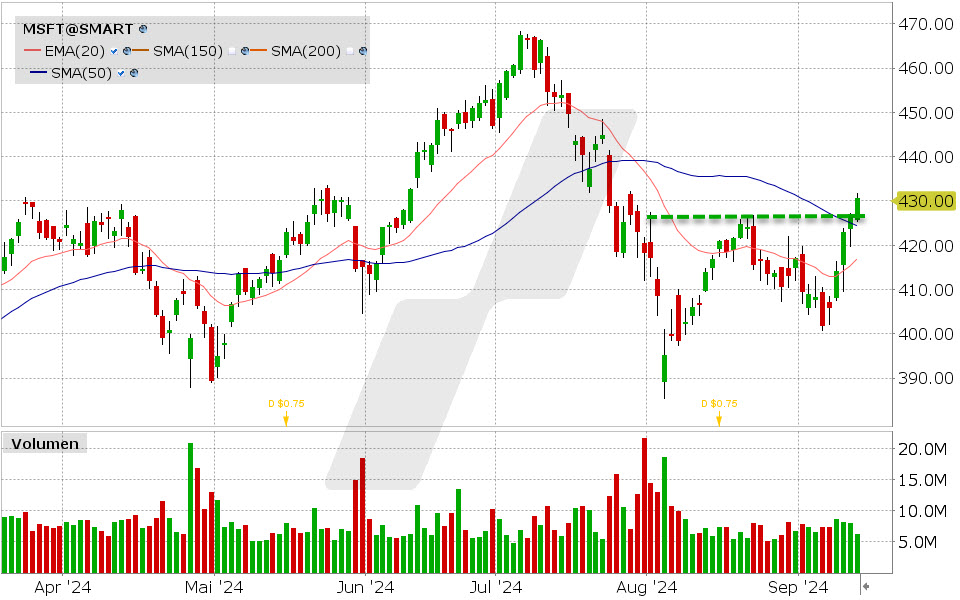
Task: Click the 460.00 price axis label
Action: [x=925, y=68]
